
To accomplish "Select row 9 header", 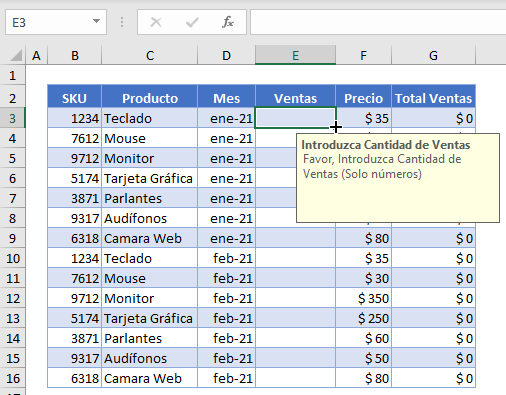I will pos(13,238).
